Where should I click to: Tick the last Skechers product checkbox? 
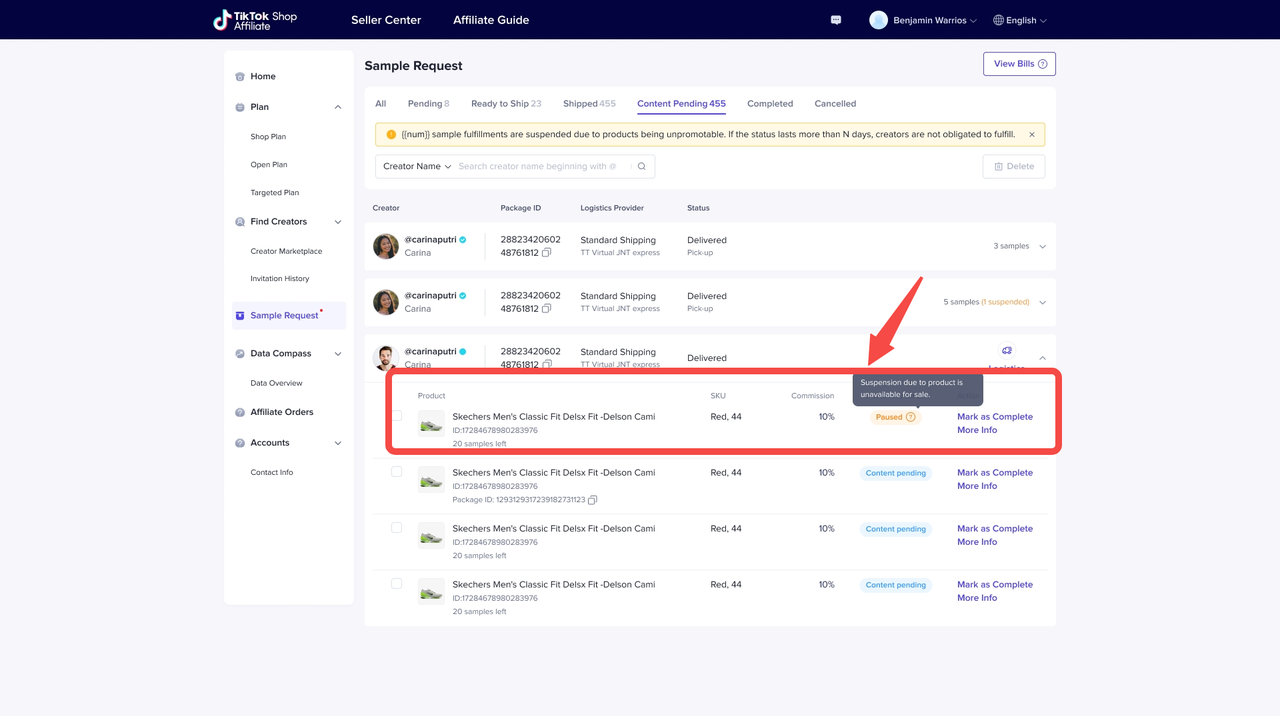pos(397,584)
